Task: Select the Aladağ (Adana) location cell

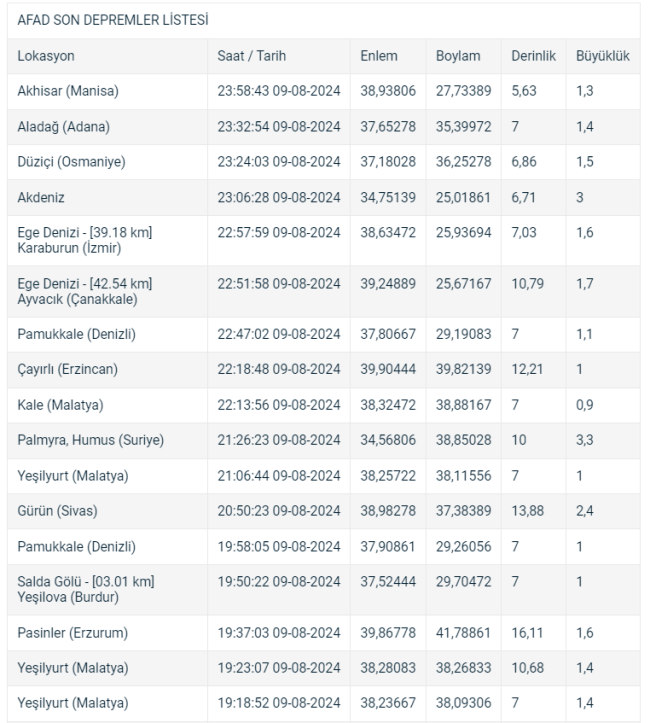Action: 64,126
